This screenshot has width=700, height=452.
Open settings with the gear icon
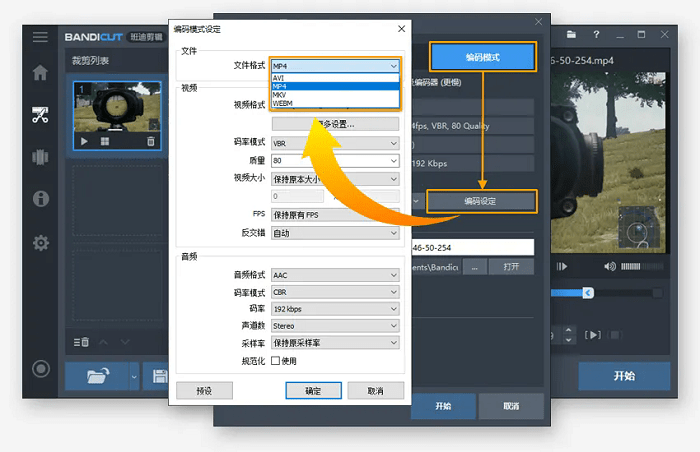40,243
